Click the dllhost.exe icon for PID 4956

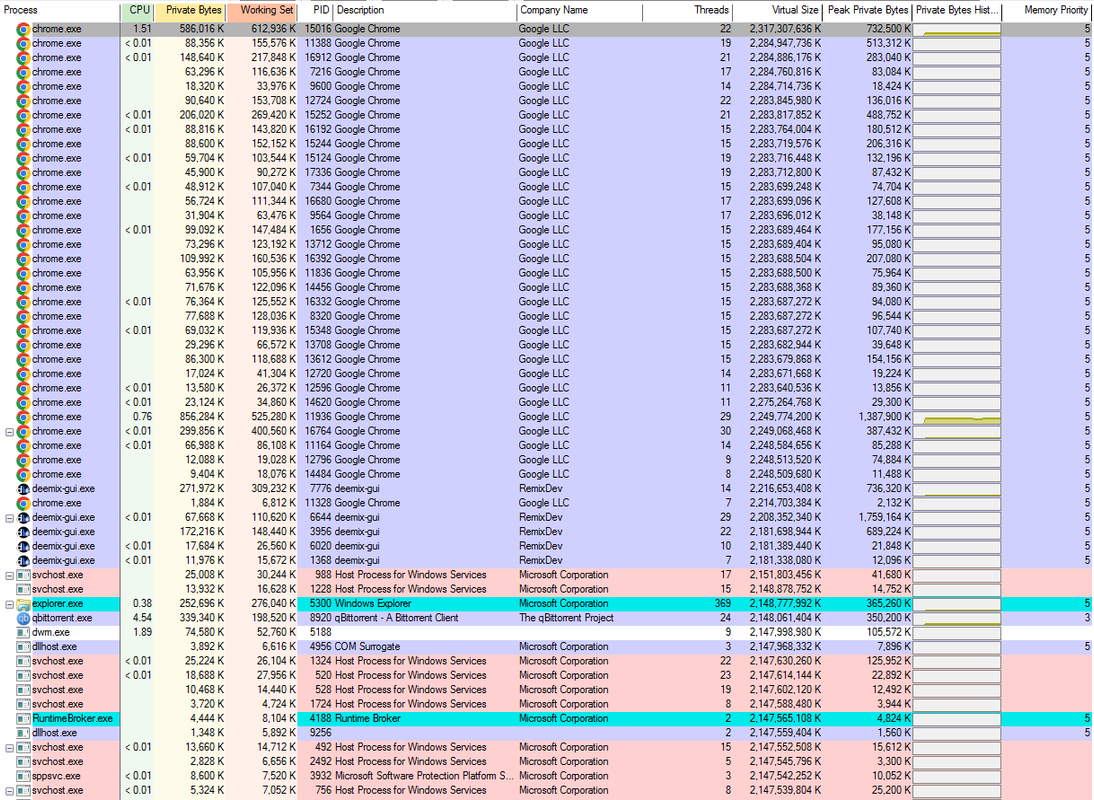23,647
